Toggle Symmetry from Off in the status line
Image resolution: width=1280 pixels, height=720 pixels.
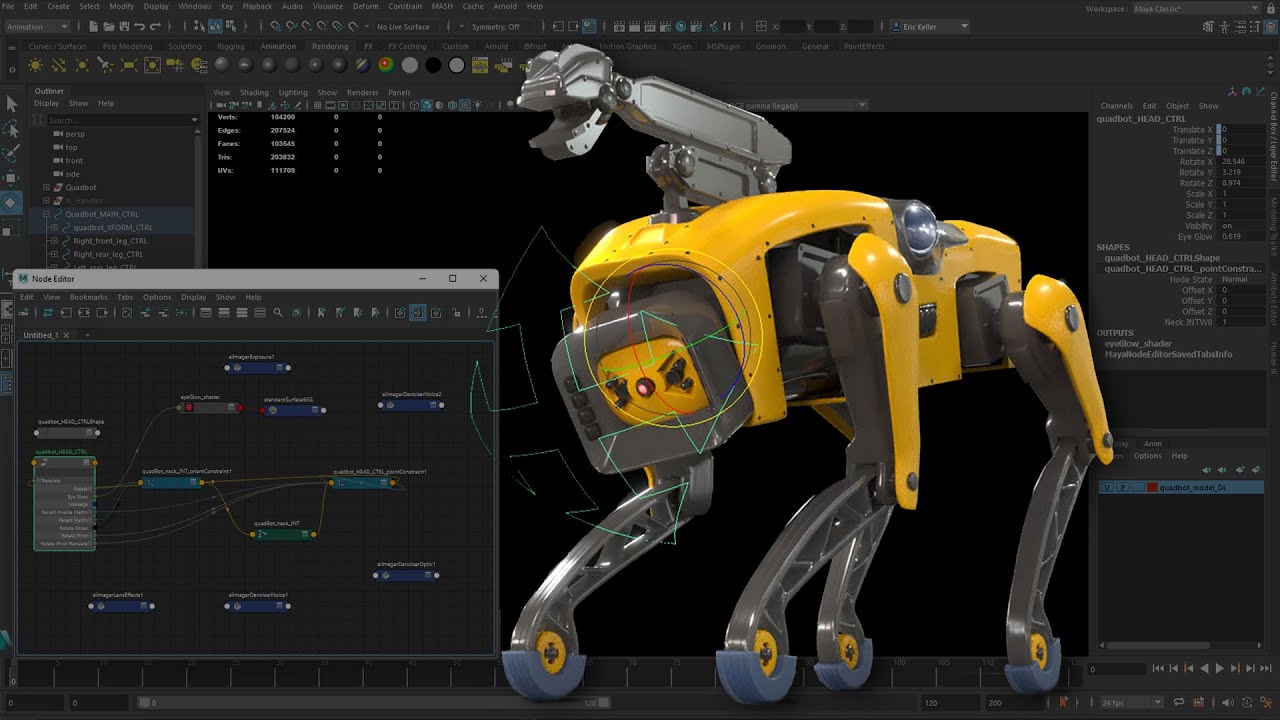pos(495,27)
